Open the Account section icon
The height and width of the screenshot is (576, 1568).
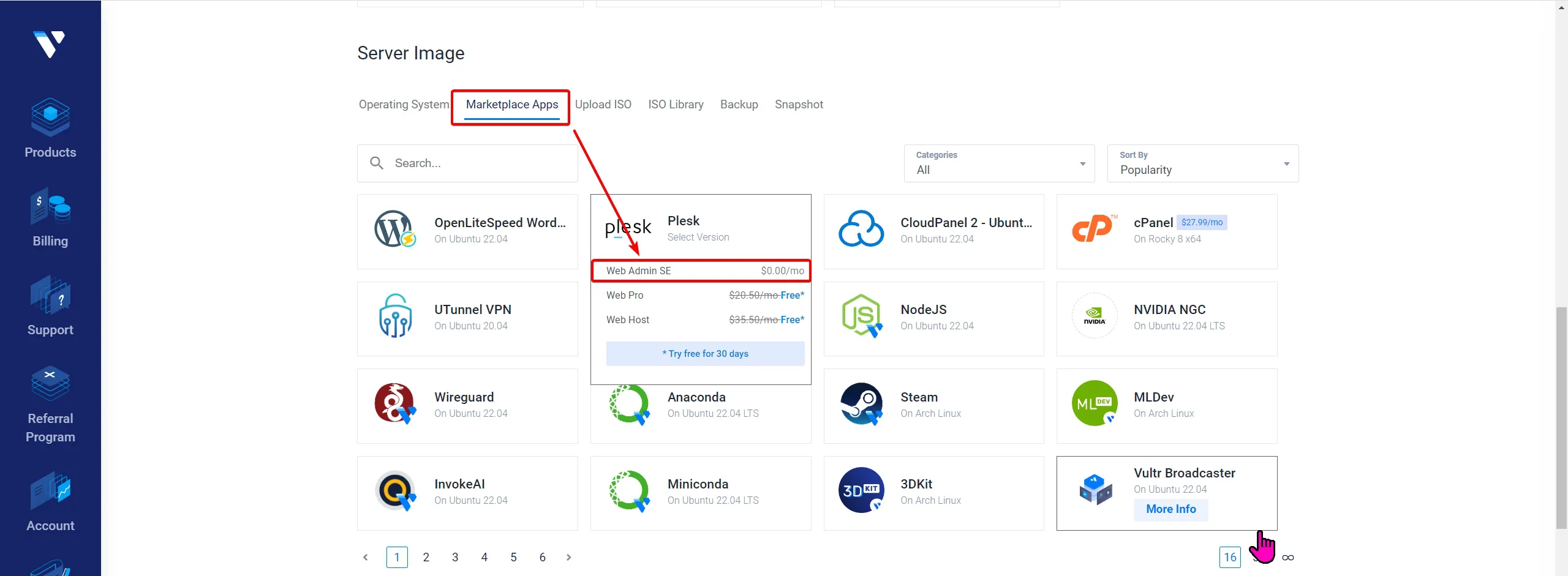tap(50, 490)
